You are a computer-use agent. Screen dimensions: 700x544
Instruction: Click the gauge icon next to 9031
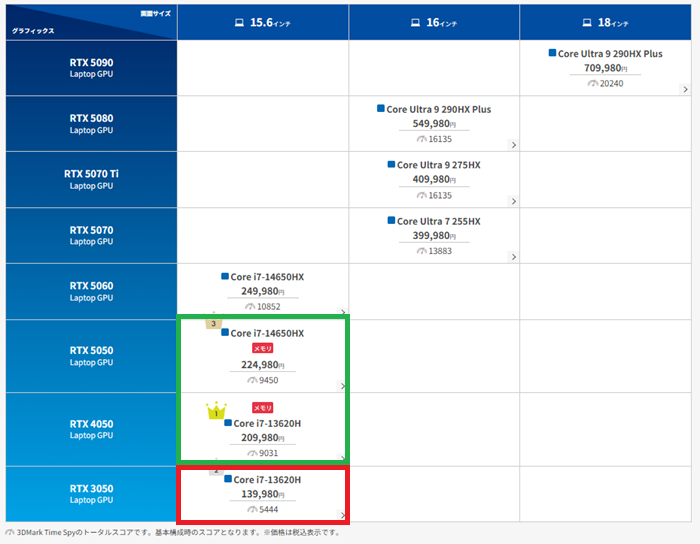tap(252, 453)
